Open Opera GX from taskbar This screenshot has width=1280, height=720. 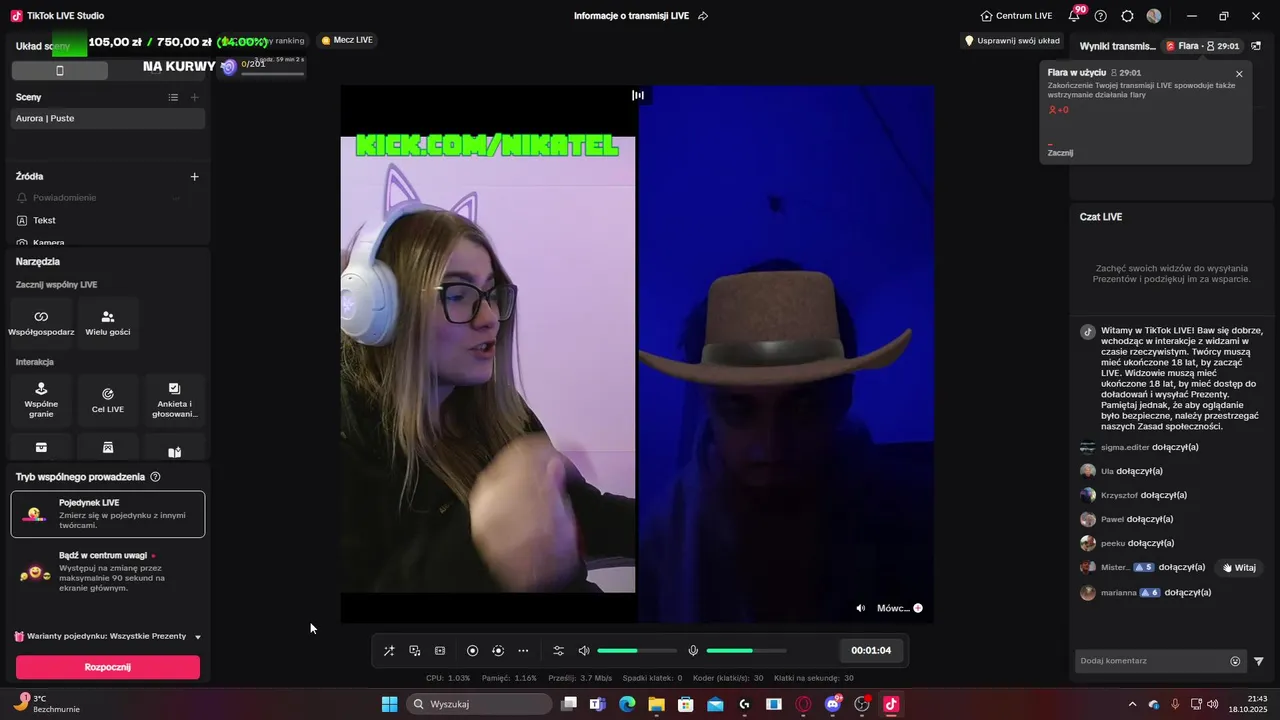point(803,704)
